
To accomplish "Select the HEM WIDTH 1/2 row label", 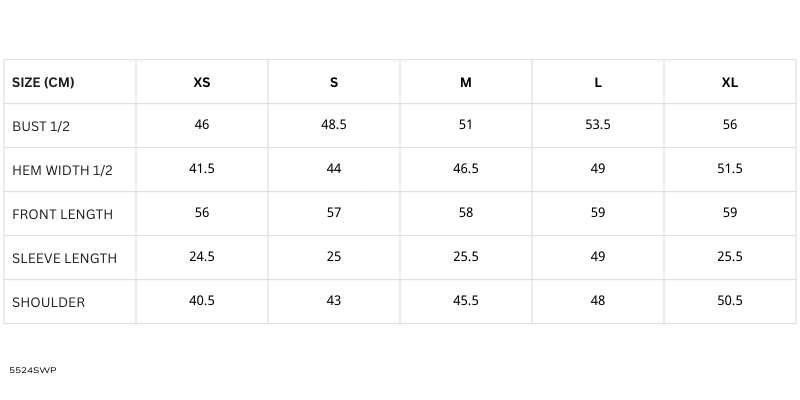I will coord(62,170).
